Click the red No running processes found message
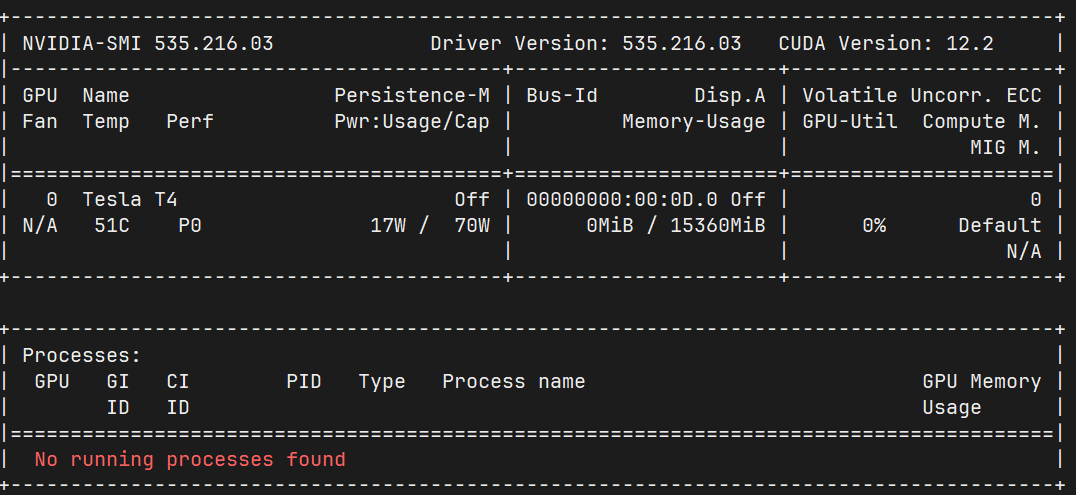Viewport: 1076px width, 495px height. point(190,459)
